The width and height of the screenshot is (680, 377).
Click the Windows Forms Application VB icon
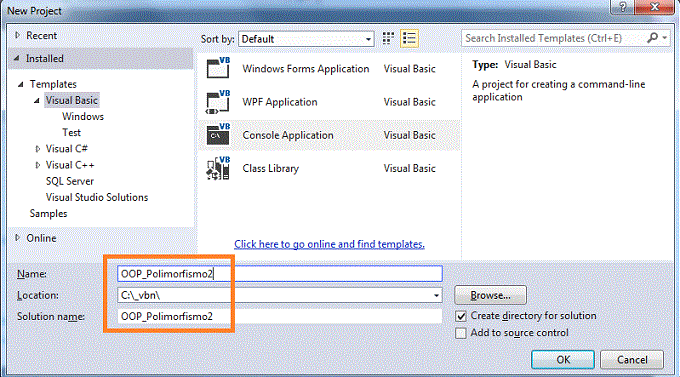point(218,68)
